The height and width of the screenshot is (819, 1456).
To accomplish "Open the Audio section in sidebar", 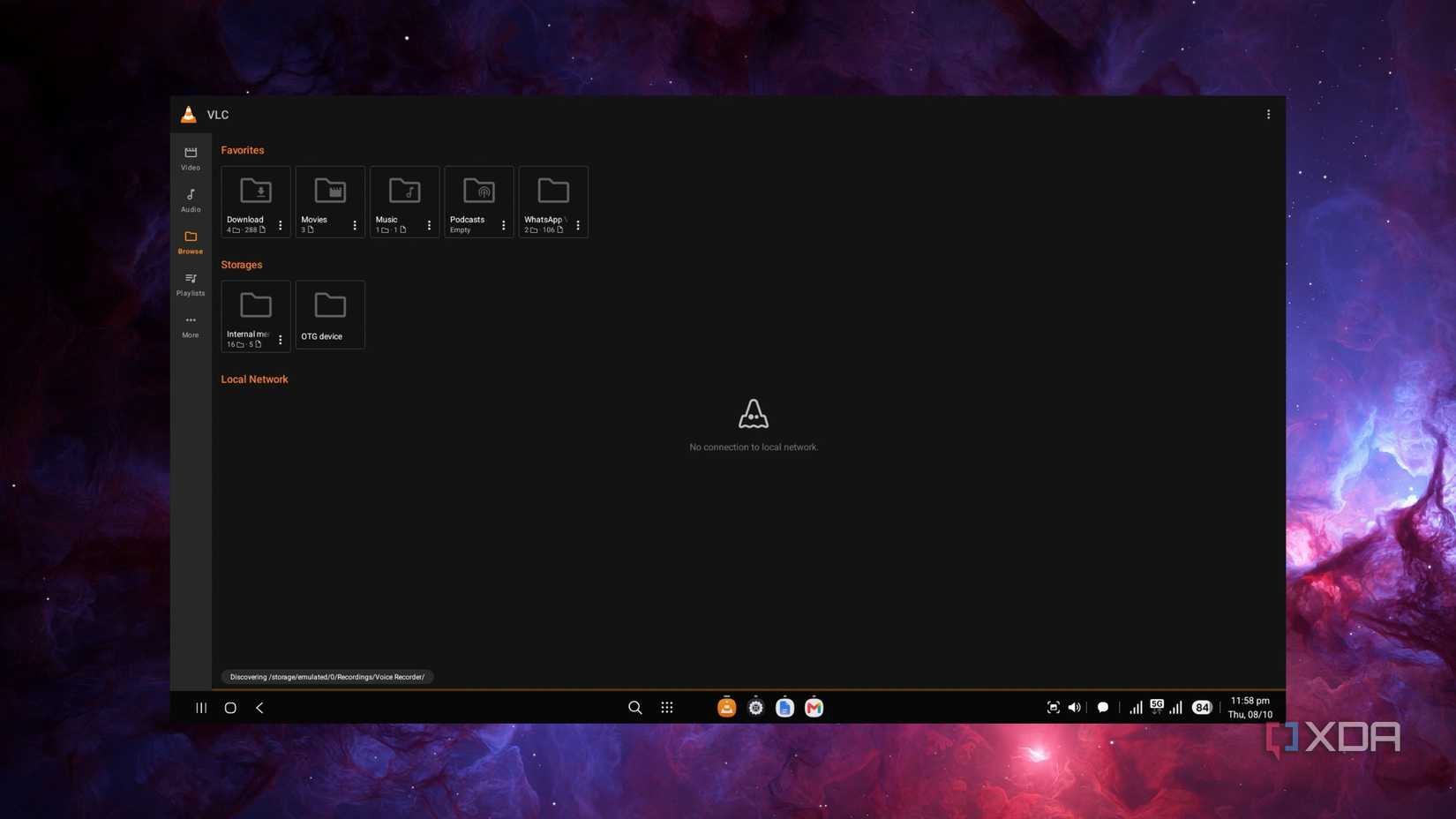I will (x=191, y=200).
